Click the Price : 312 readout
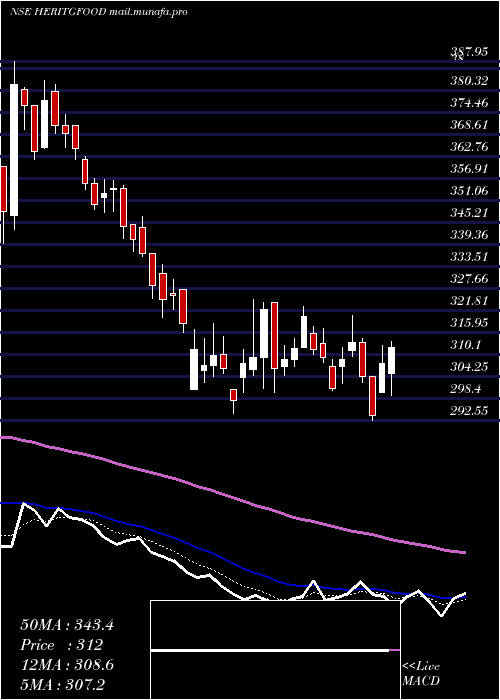This screenshot has width=500, height=700. 62,645
